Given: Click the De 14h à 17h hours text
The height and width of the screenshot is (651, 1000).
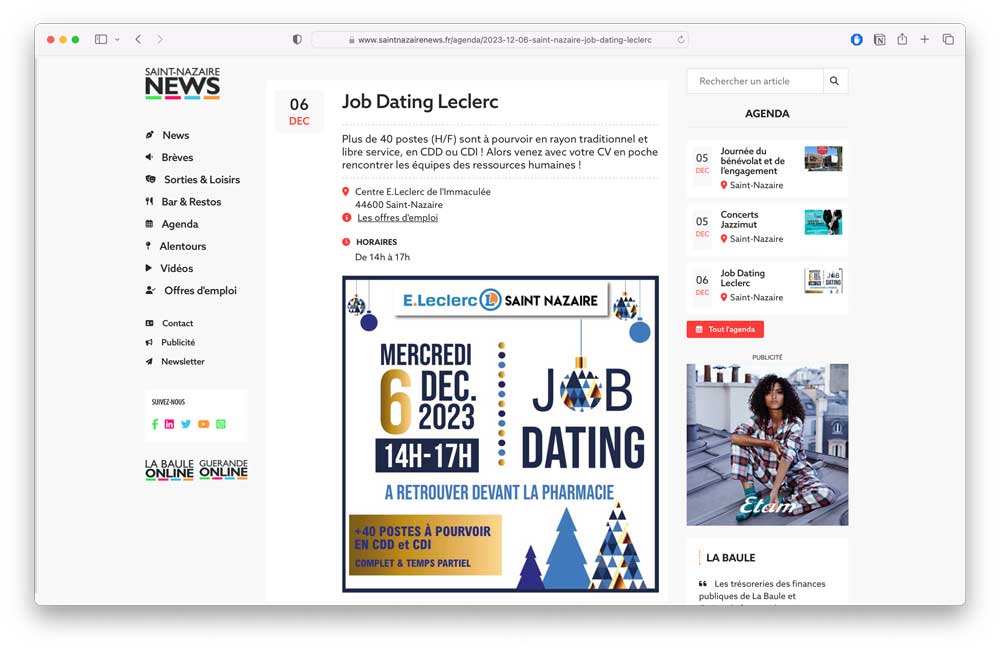Looking at the screenshot, I should [383, 257].
